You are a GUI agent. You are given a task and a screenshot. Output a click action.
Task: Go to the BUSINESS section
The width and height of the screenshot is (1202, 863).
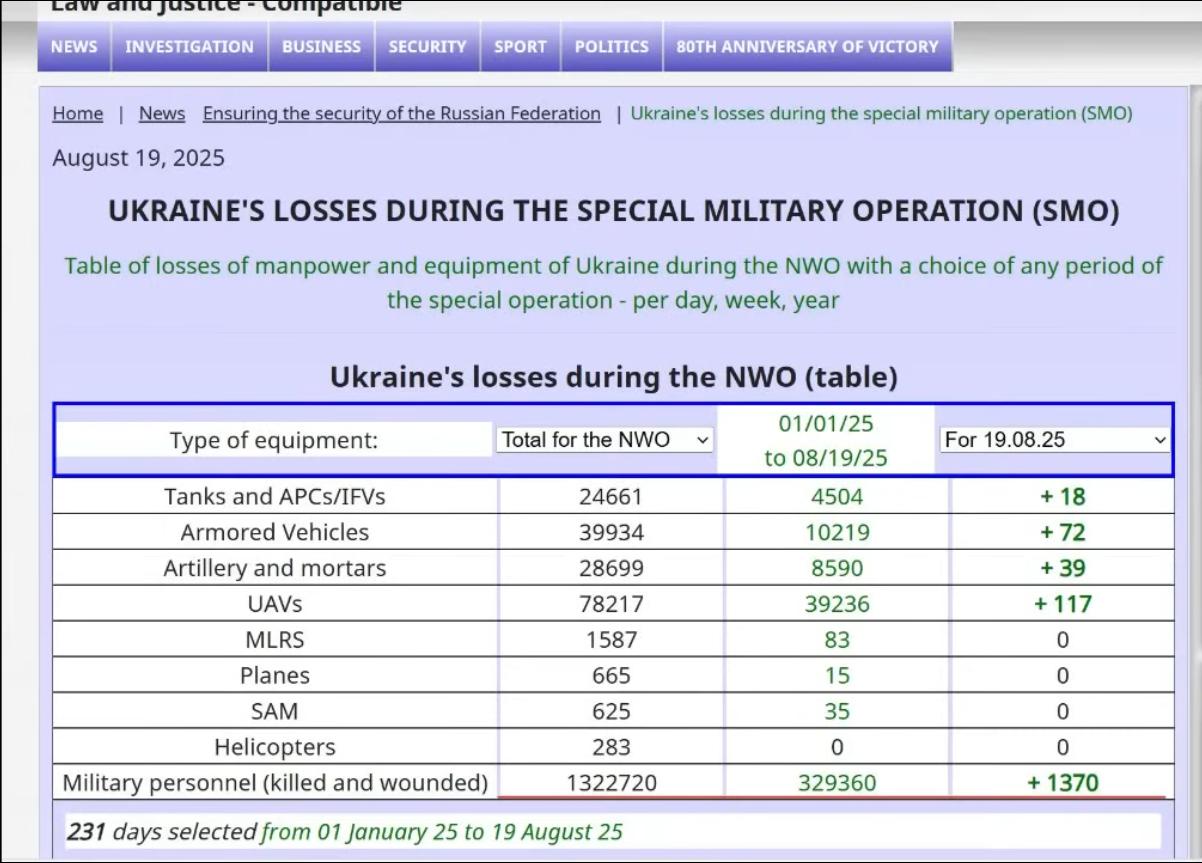pos(321,47)
